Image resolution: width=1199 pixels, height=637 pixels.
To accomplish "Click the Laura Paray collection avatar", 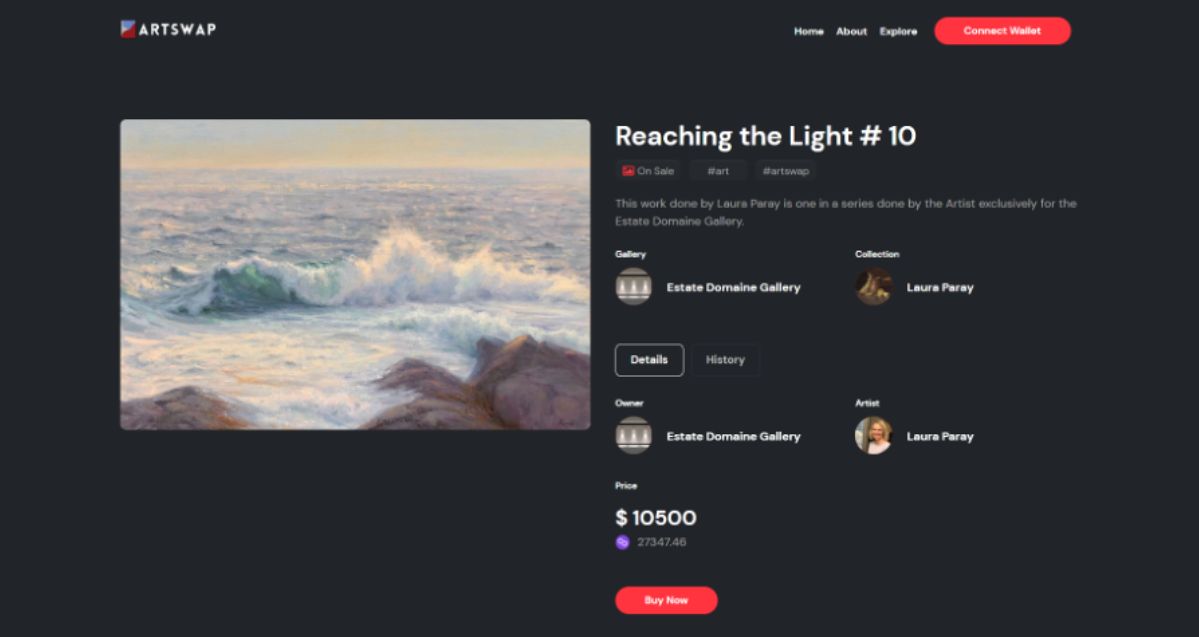I will click(x=873, y=287).
